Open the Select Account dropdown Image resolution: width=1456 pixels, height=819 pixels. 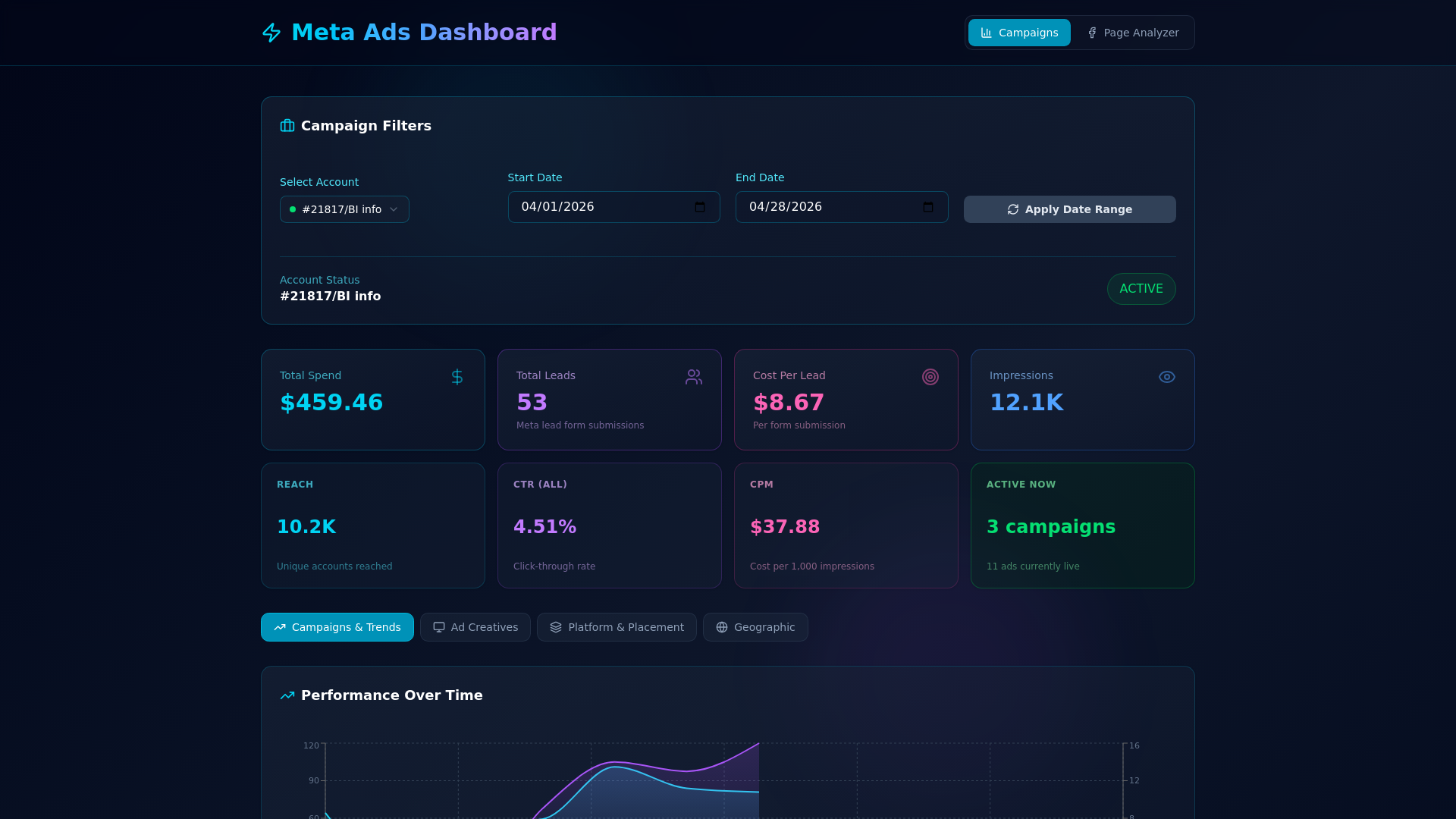point(344,209)
